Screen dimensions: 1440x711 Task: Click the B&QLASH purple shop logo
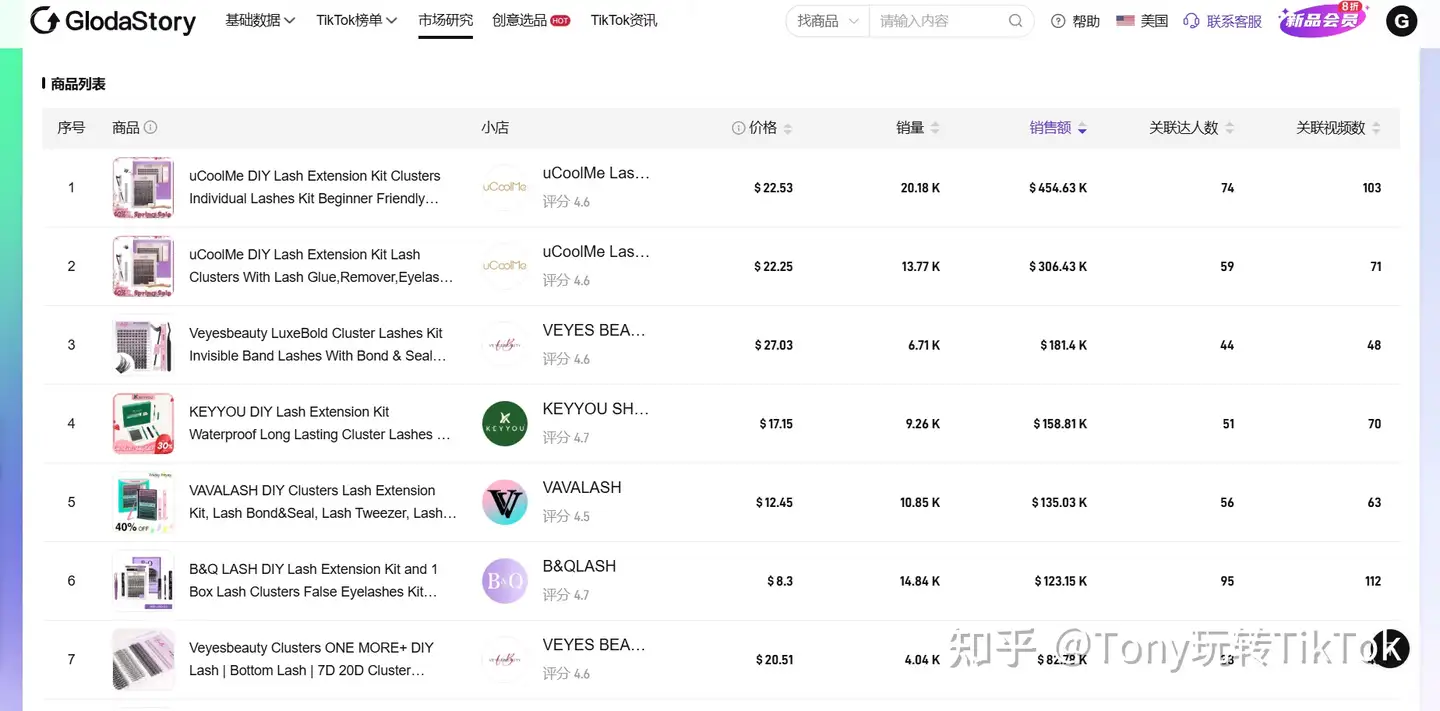505,581
